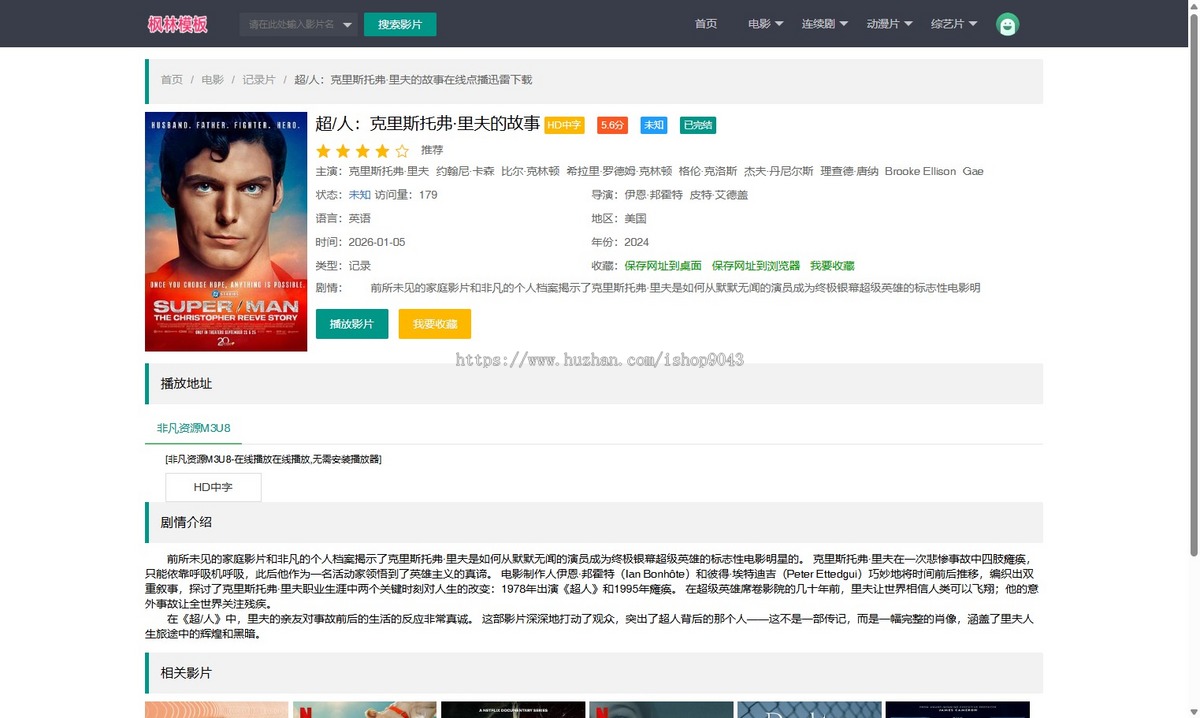Open the green user avatar icon
The image size is (1200, 718).
click(x=1008, y=25)
